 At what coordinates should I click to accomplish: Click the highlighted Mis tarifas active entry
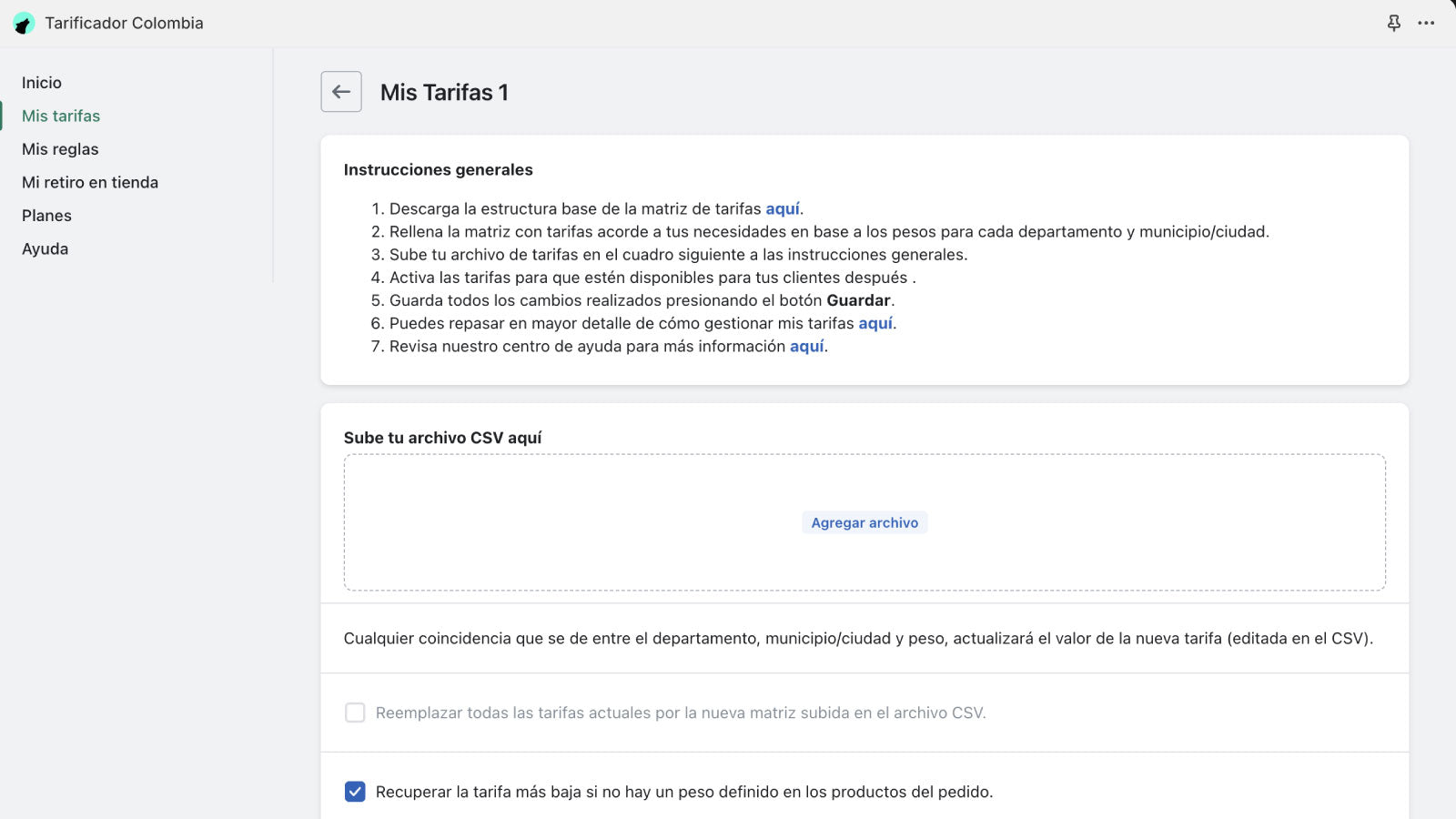pyautogui.click(x=60, y=116)
